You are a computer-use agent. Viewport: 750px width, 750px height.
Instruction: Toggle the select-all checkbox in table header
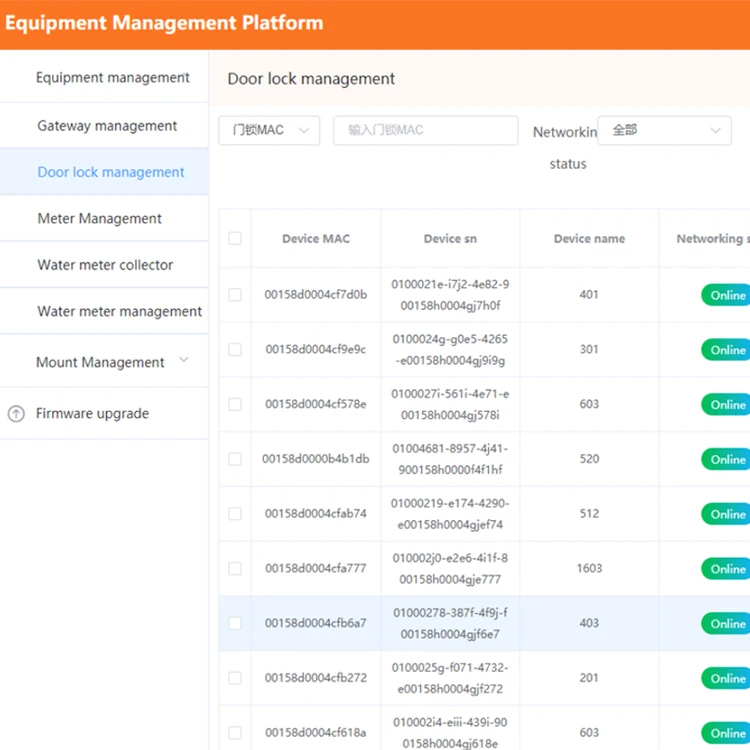point(235,239)
